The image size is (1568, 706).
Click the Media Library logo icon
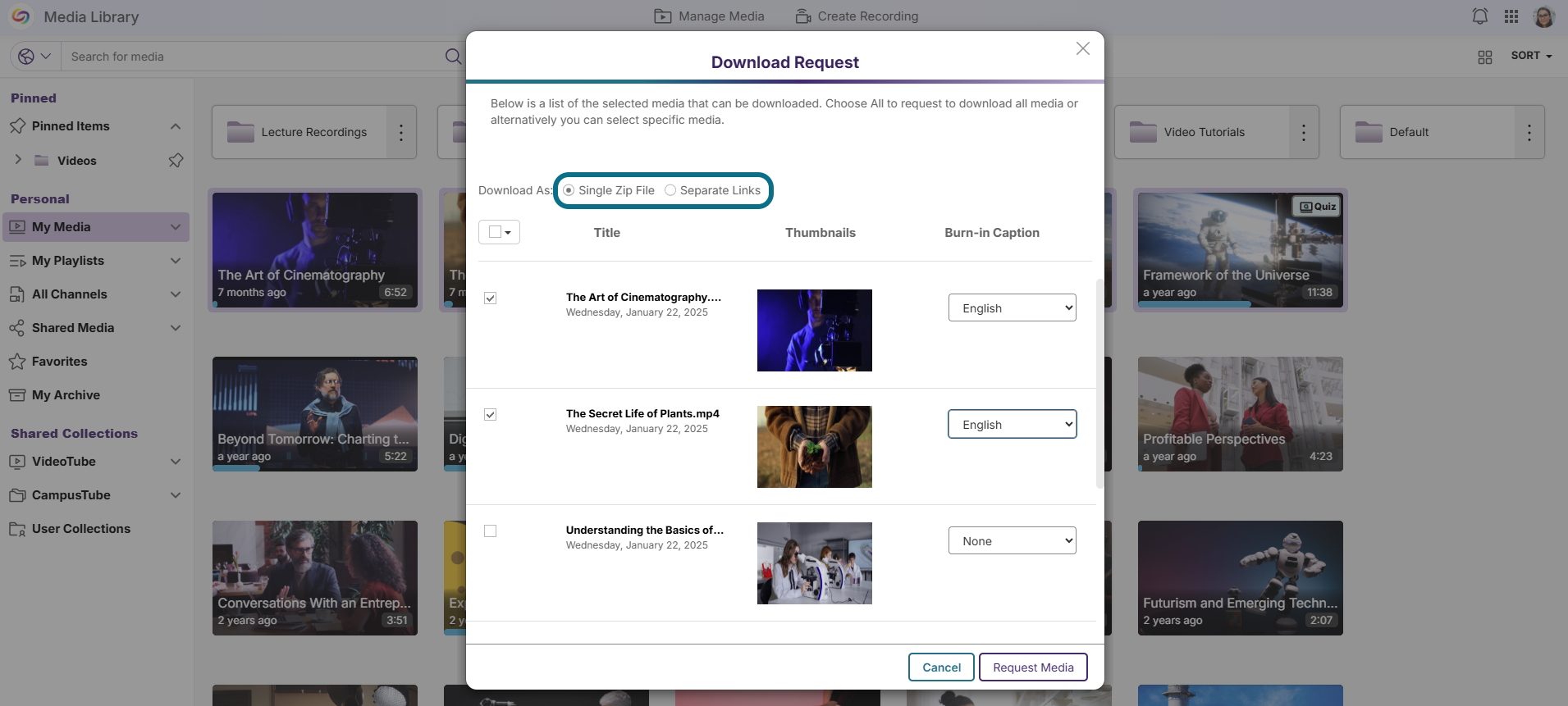point(21,16)
